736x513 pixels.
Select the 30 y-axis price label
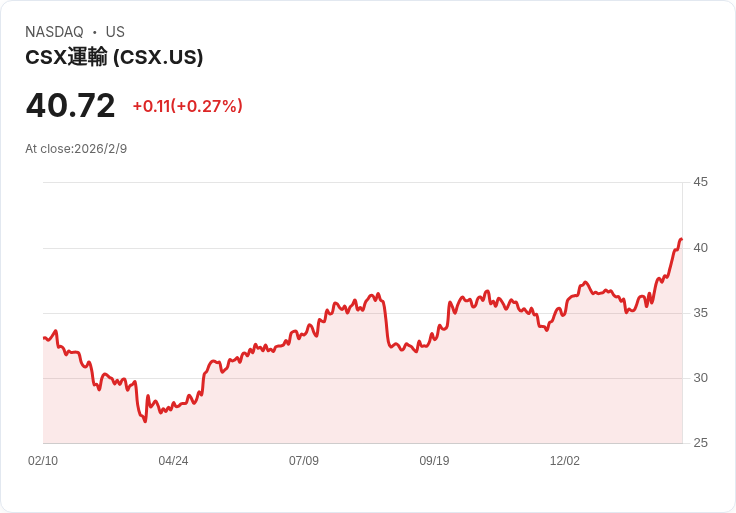(700, 378)
